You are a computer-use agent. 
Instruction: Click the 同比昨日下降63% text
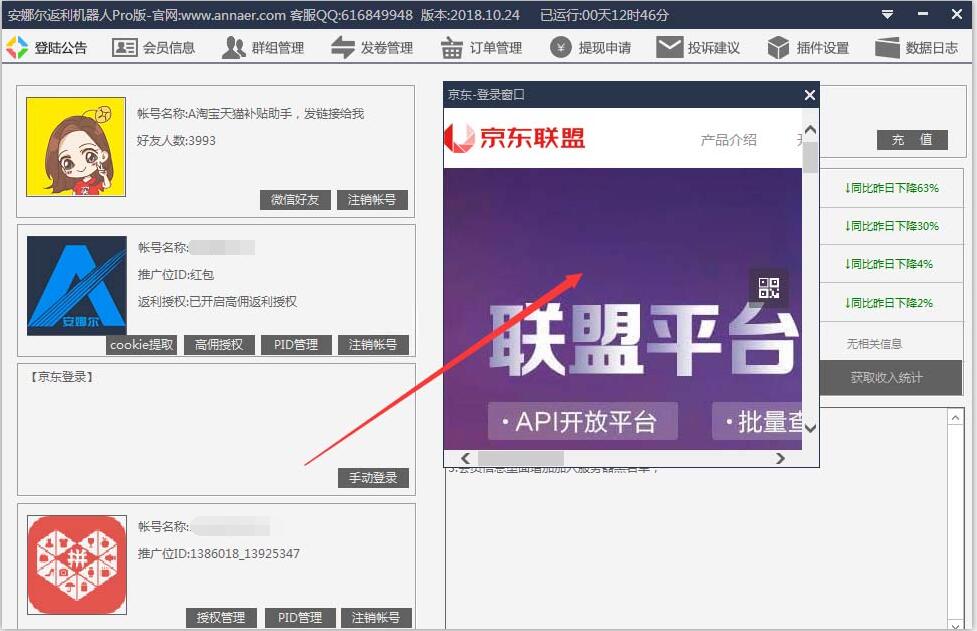click(x=892, y=188)
